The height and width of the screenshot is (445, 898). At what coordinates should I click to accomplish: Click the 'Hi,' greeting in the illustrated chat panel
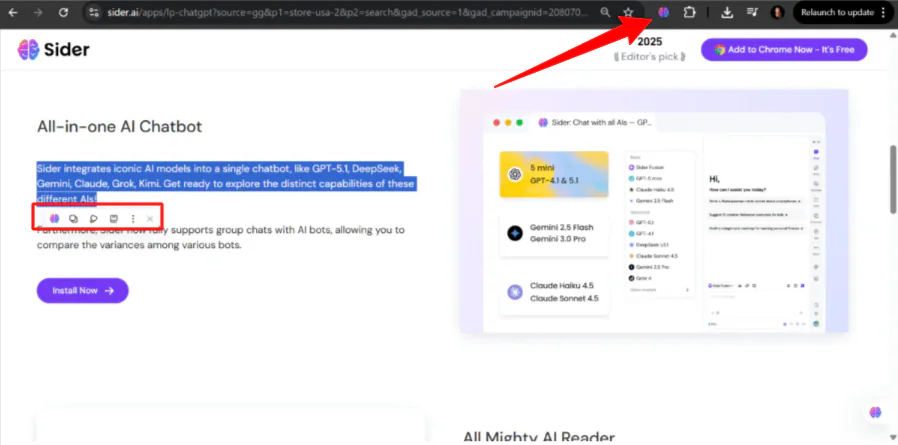tap(714, 179)
